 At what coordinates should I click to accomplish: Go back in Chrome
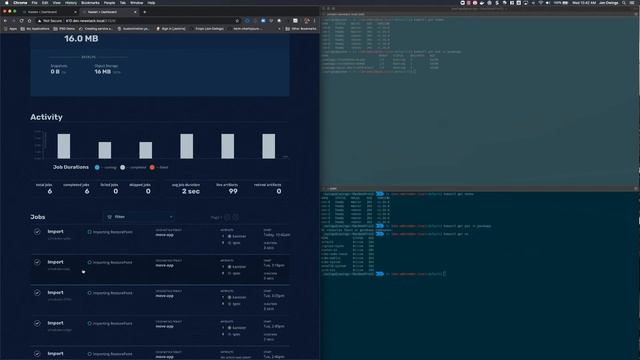(x=5, y=20)
